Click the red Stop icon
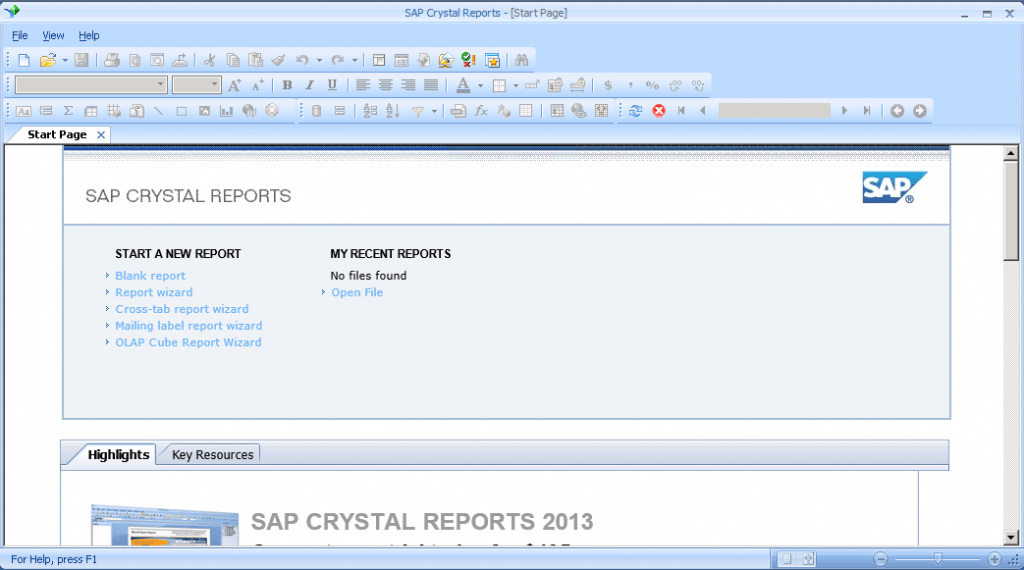 tap(659, 111)
